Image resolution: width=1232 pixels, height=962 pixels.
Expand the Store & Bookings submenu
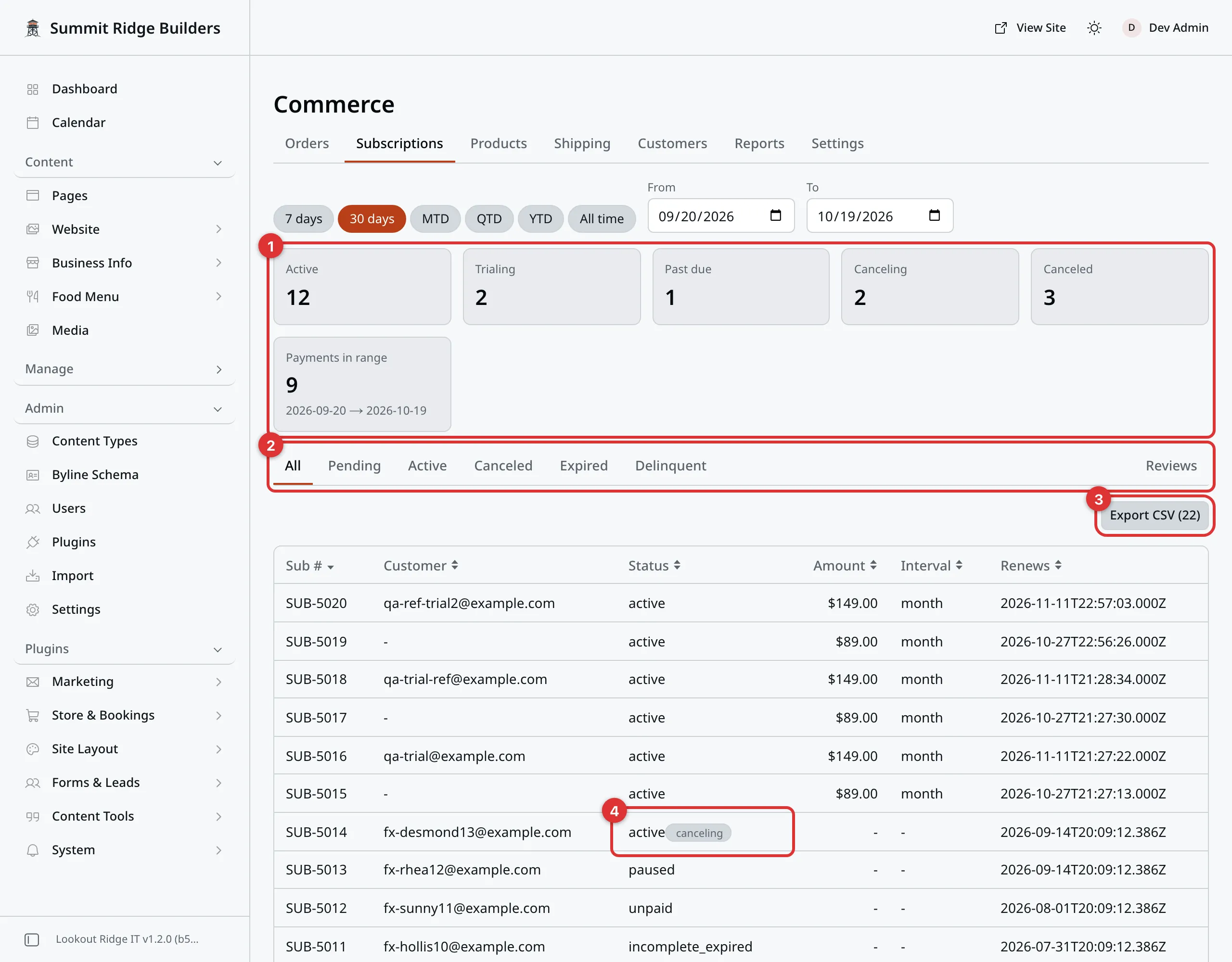[124, 715]
